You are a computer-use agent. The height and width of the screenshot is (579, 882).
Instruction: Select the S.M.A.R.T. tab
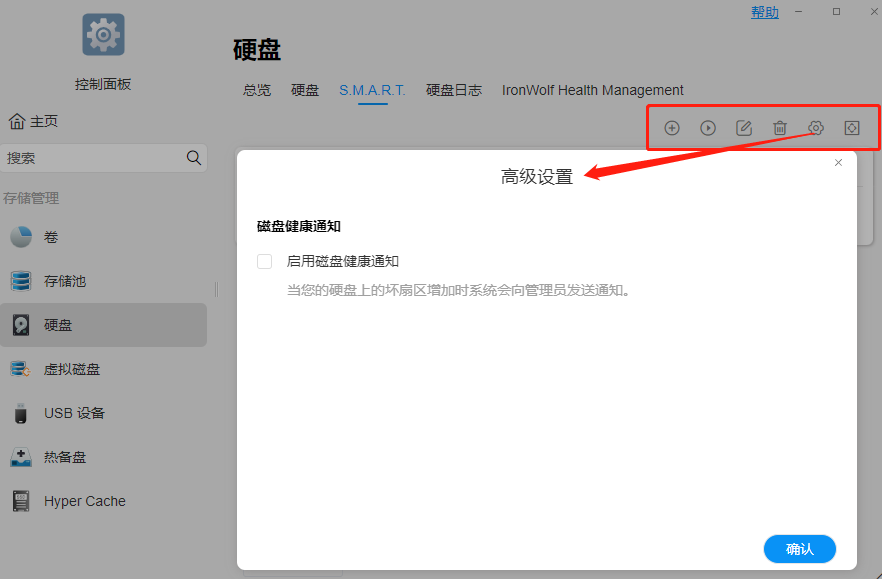coord(372,90)
